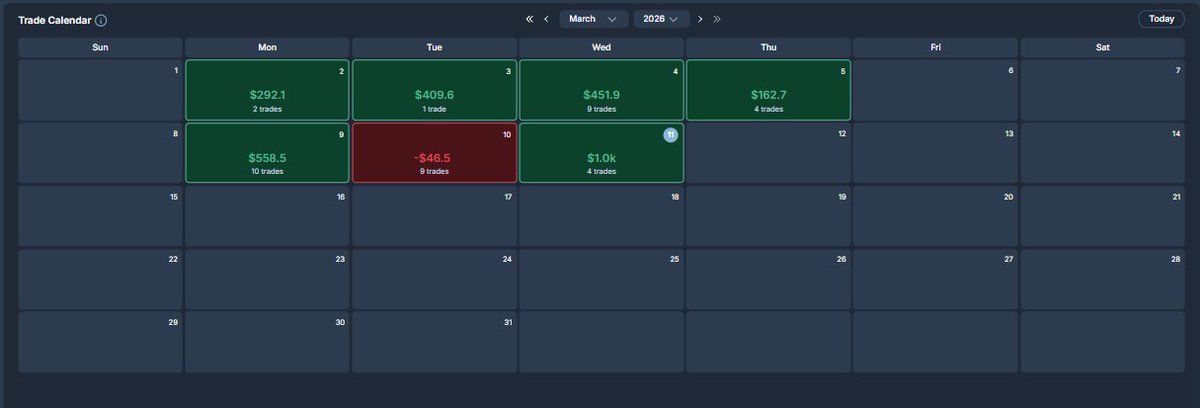Click the '10 trades' label on March 9

pyautogui.click(x=267, y=171)
